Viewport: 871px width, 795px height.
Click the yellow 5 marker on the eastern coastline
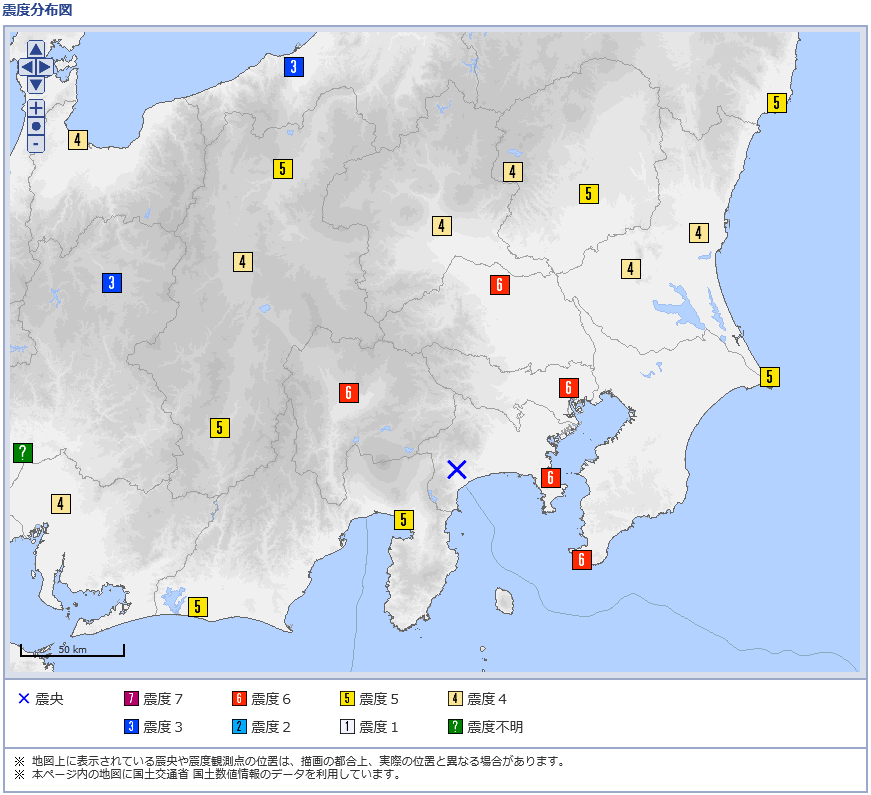pos(769,378)
